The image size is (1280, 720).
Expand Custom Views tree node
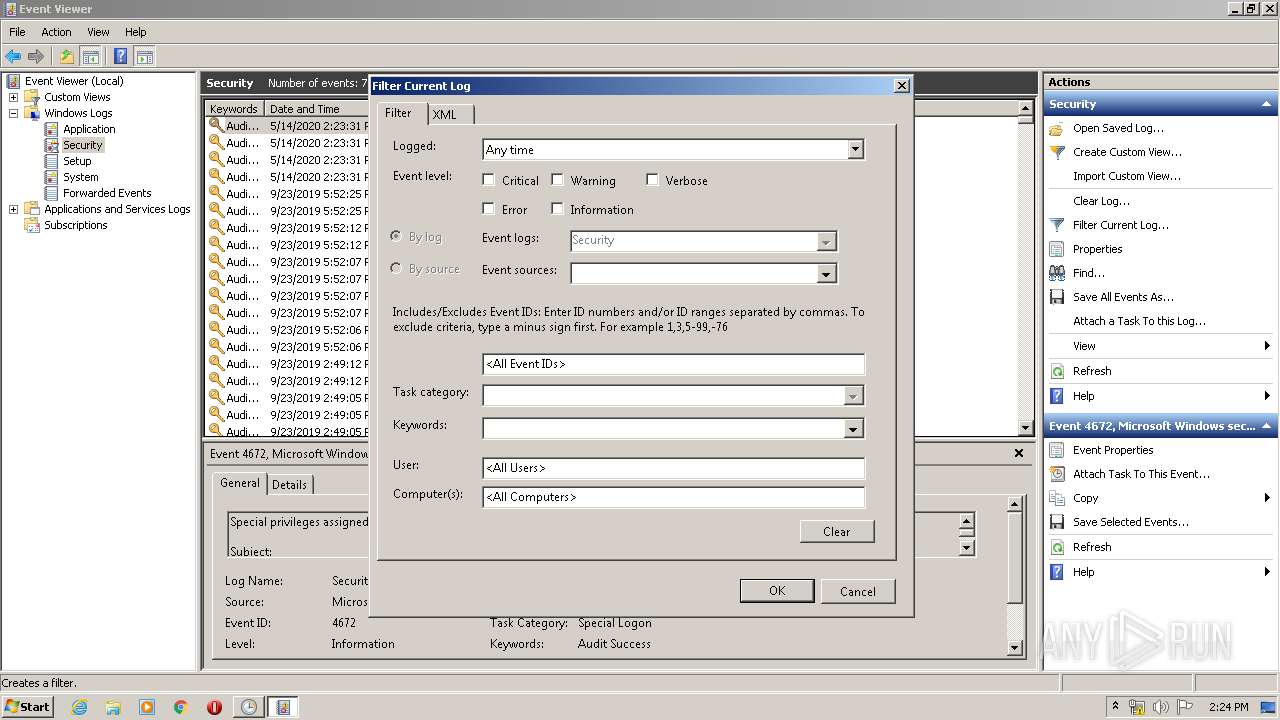pyautogui.click(x=13, y=97)
